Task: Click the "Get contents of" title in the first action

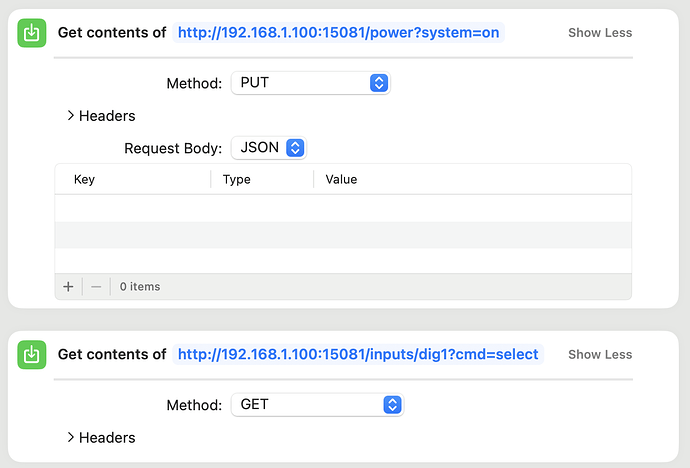Action: tap(112, 33)
